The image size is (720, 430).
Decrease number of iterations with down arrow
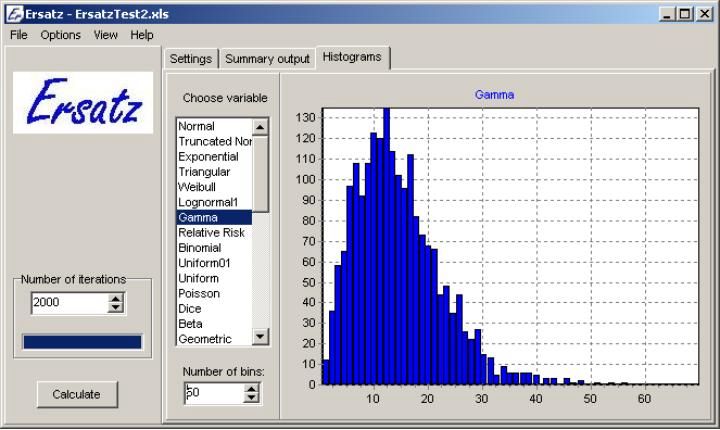[x=116, y=308]
